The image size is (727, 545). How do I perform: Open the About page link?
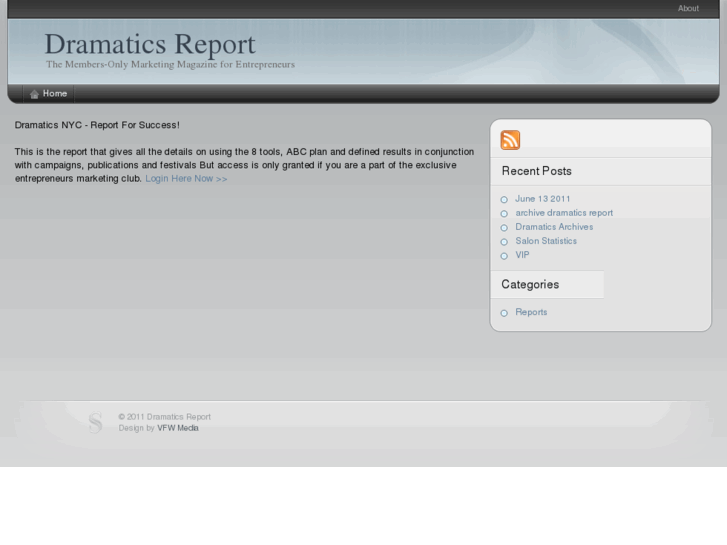pos(688,8)
